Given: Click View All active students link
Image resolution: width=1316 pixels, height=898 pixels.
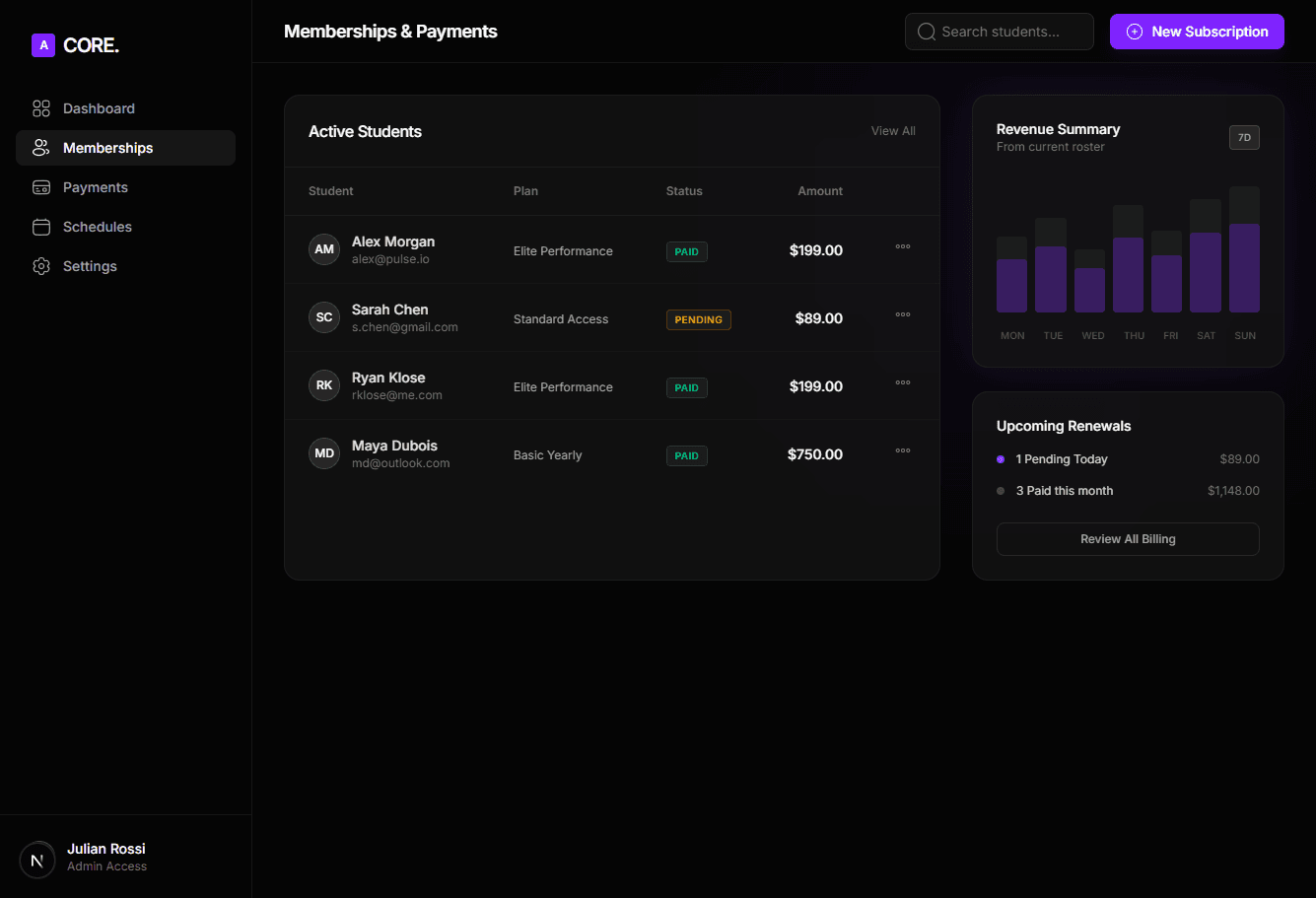Looking at the screenshot, I should pos(892,131).
